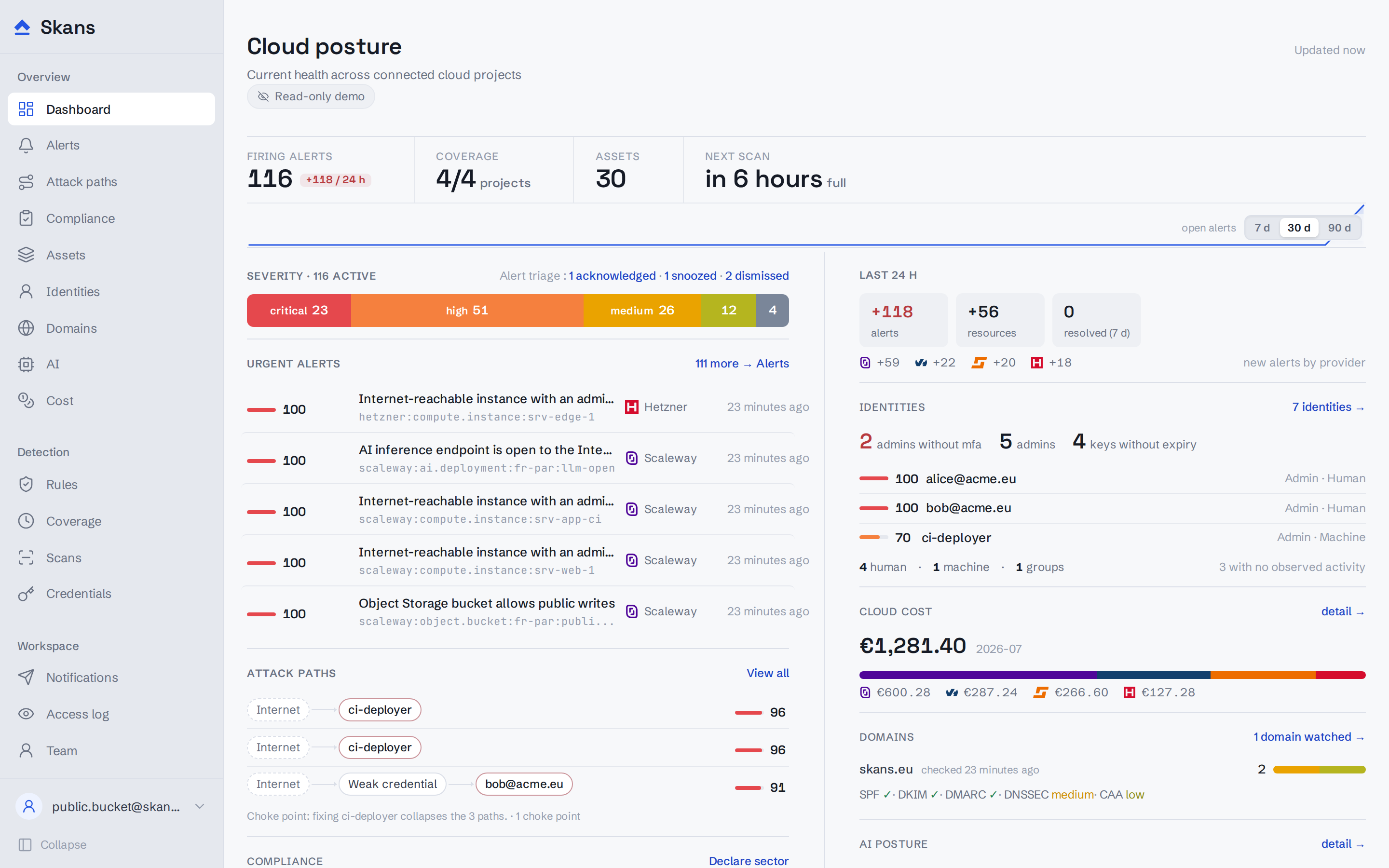Click 'View all' attack paths

point(767,673)
